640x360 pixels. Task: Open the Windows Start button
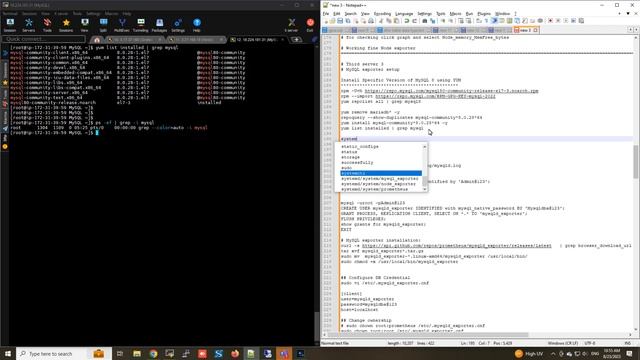[8, 353]
